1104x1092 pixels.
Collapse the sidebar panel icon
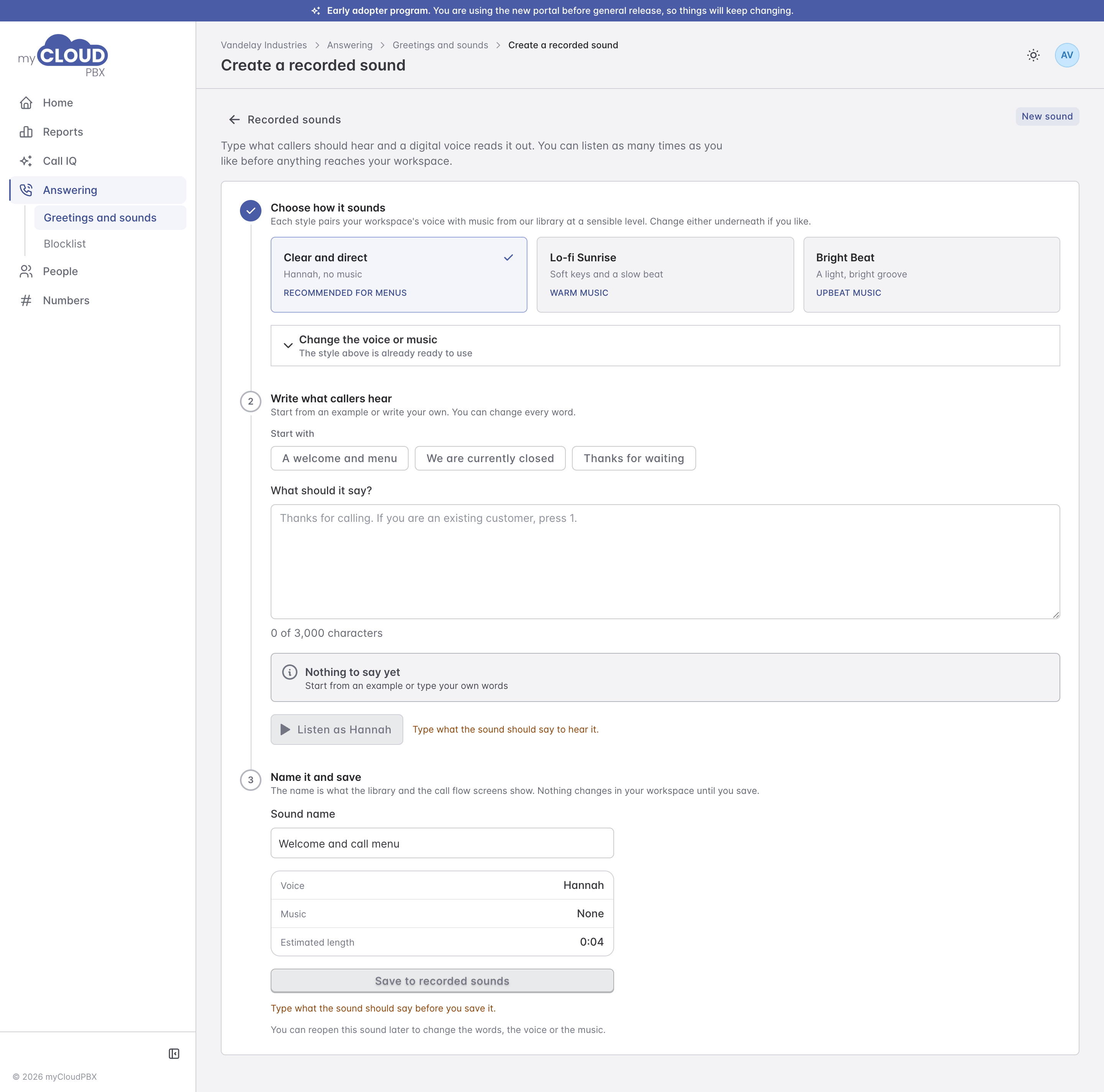coord(174,1054)
